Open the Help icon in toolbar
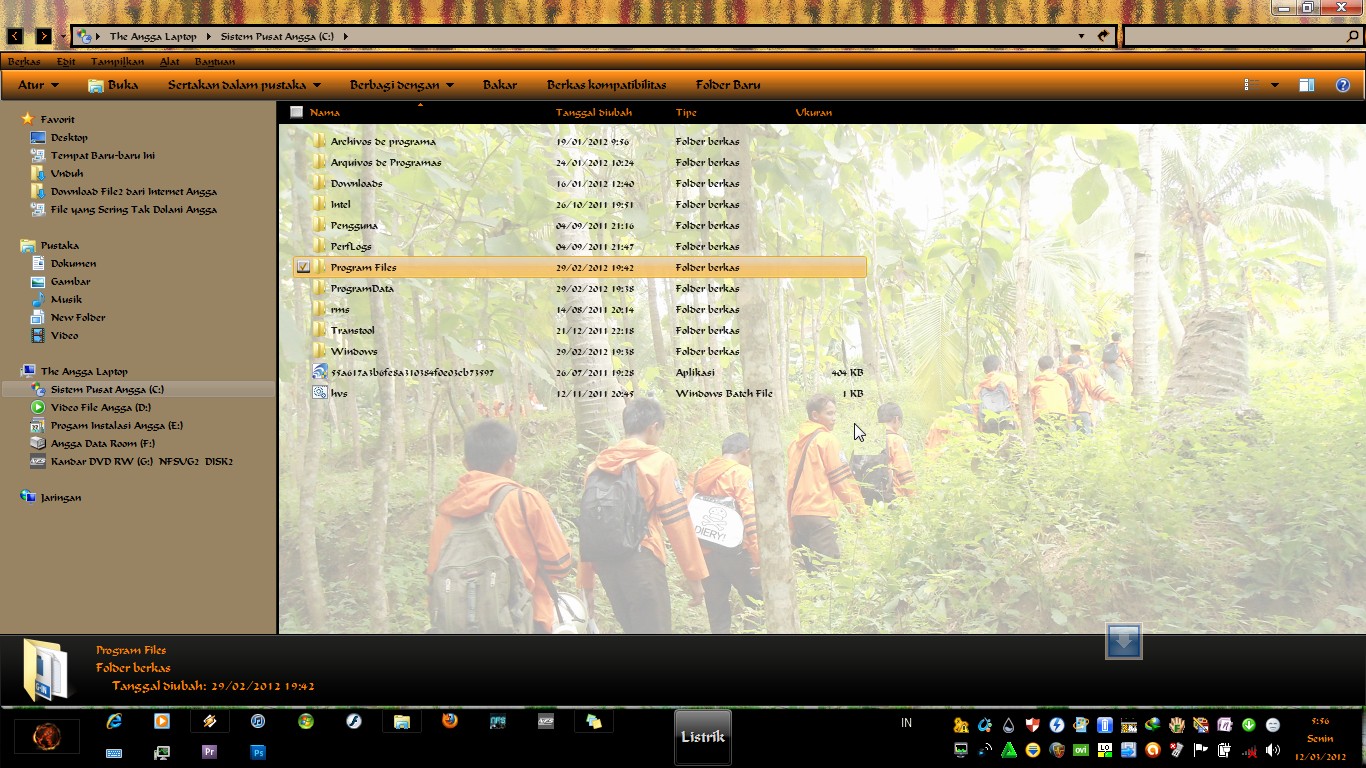The width and height of the screenshot is (1366, 768). 1343,85
